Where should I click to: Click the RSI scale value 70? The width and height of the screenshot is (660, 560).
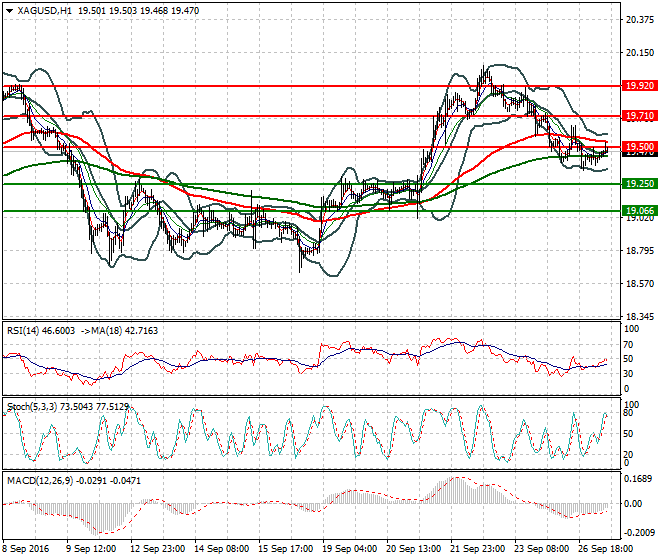pos(628,345)
